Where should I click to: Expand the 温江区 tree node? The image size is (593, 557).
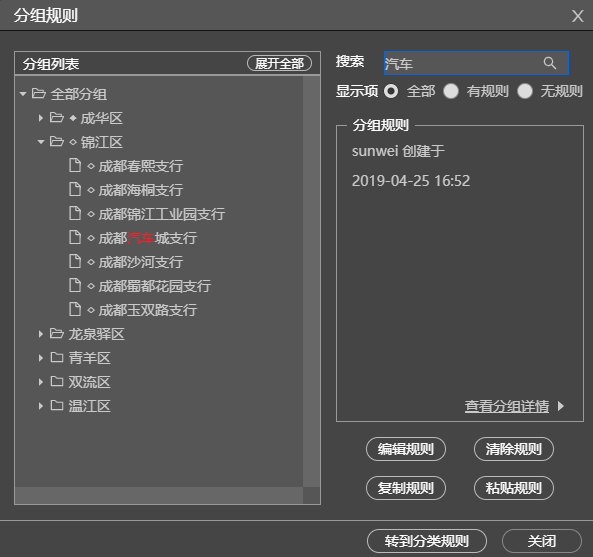pyautogui.click(x=40, y=406)
